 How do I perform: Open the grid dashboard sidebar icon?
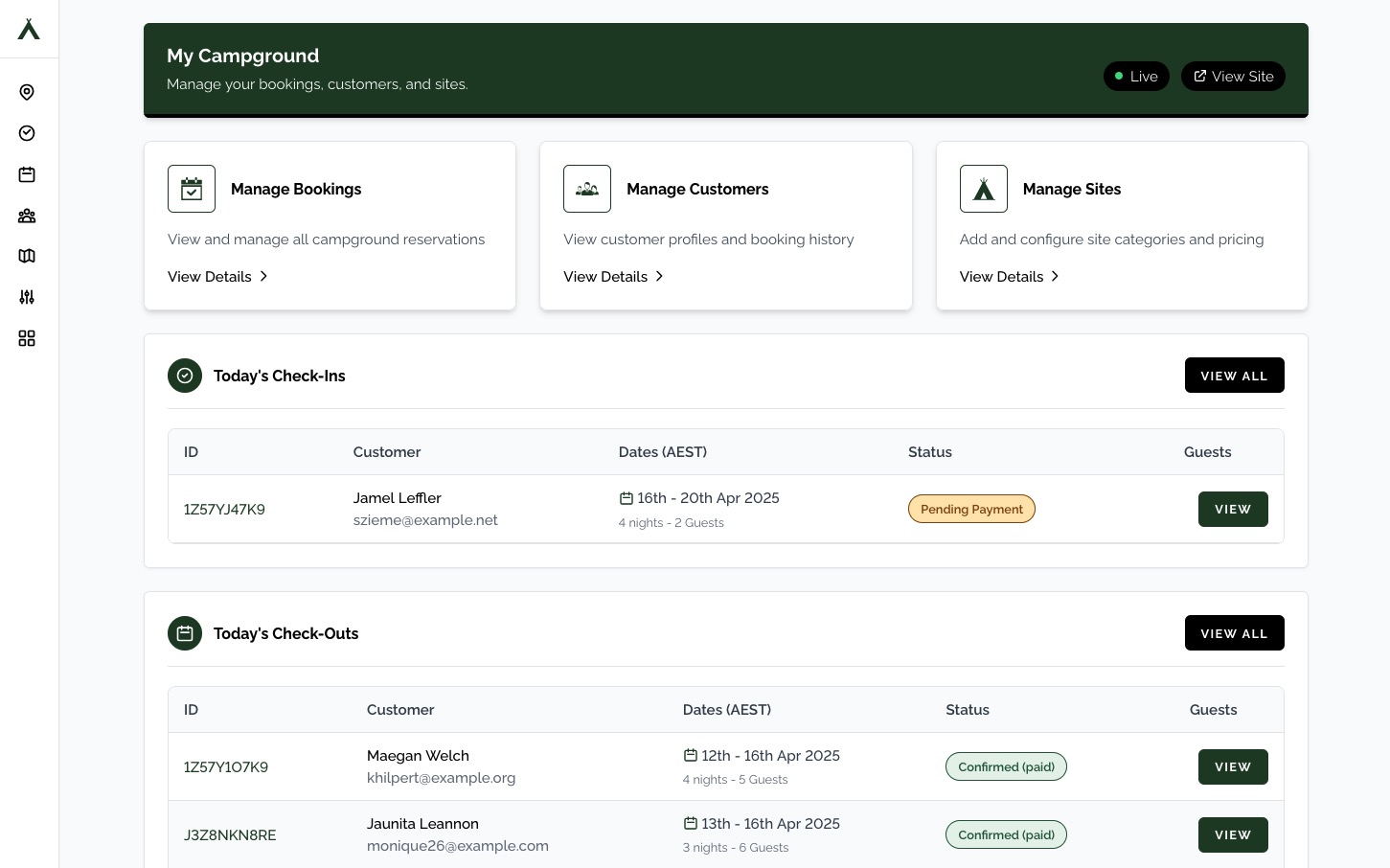(x=27, y=338)
